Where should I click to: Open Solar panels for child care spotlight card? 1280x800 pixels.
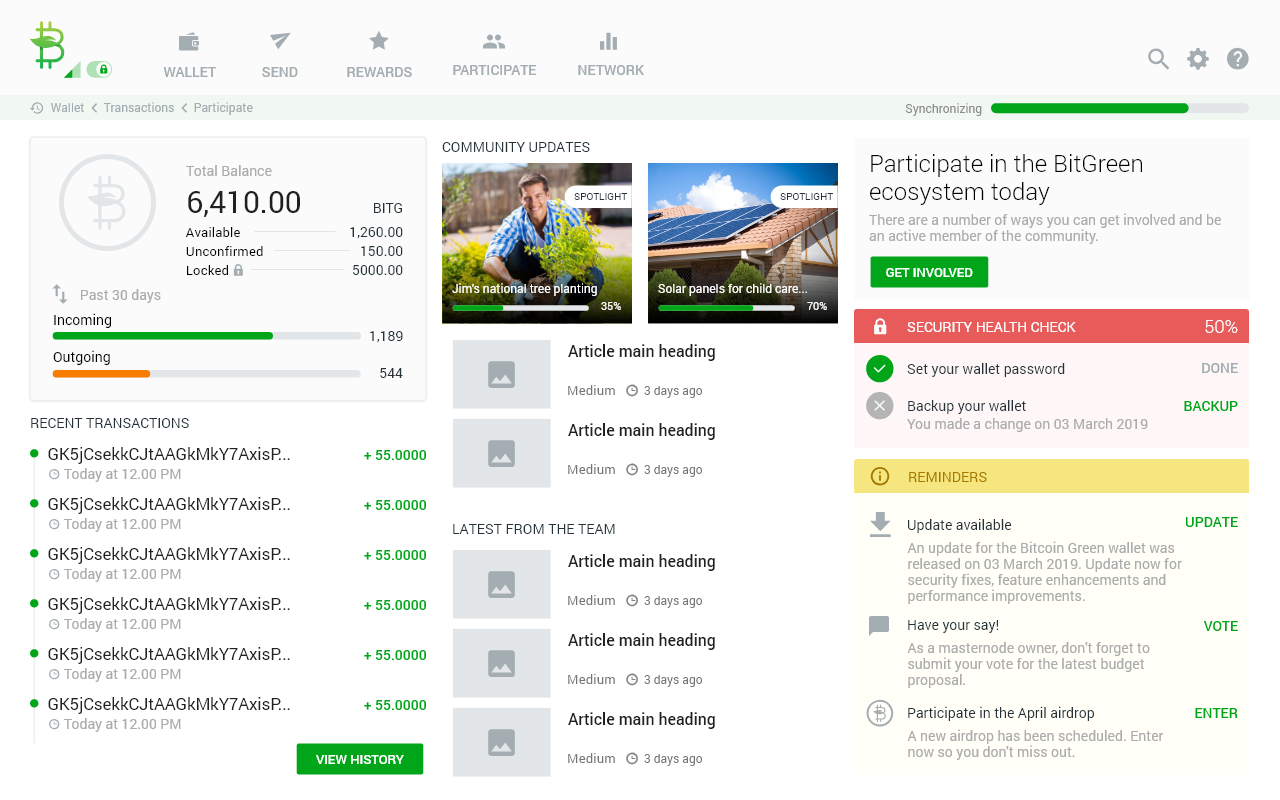click(x=743, y=243)
